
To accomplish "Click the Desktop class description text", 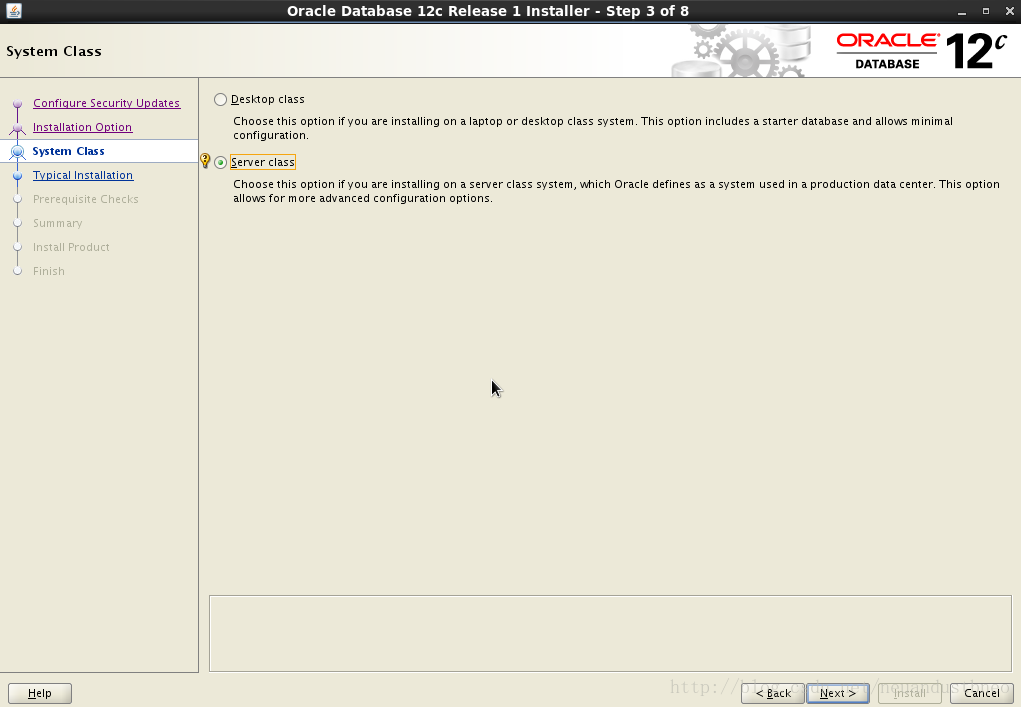I will [593, 128].
